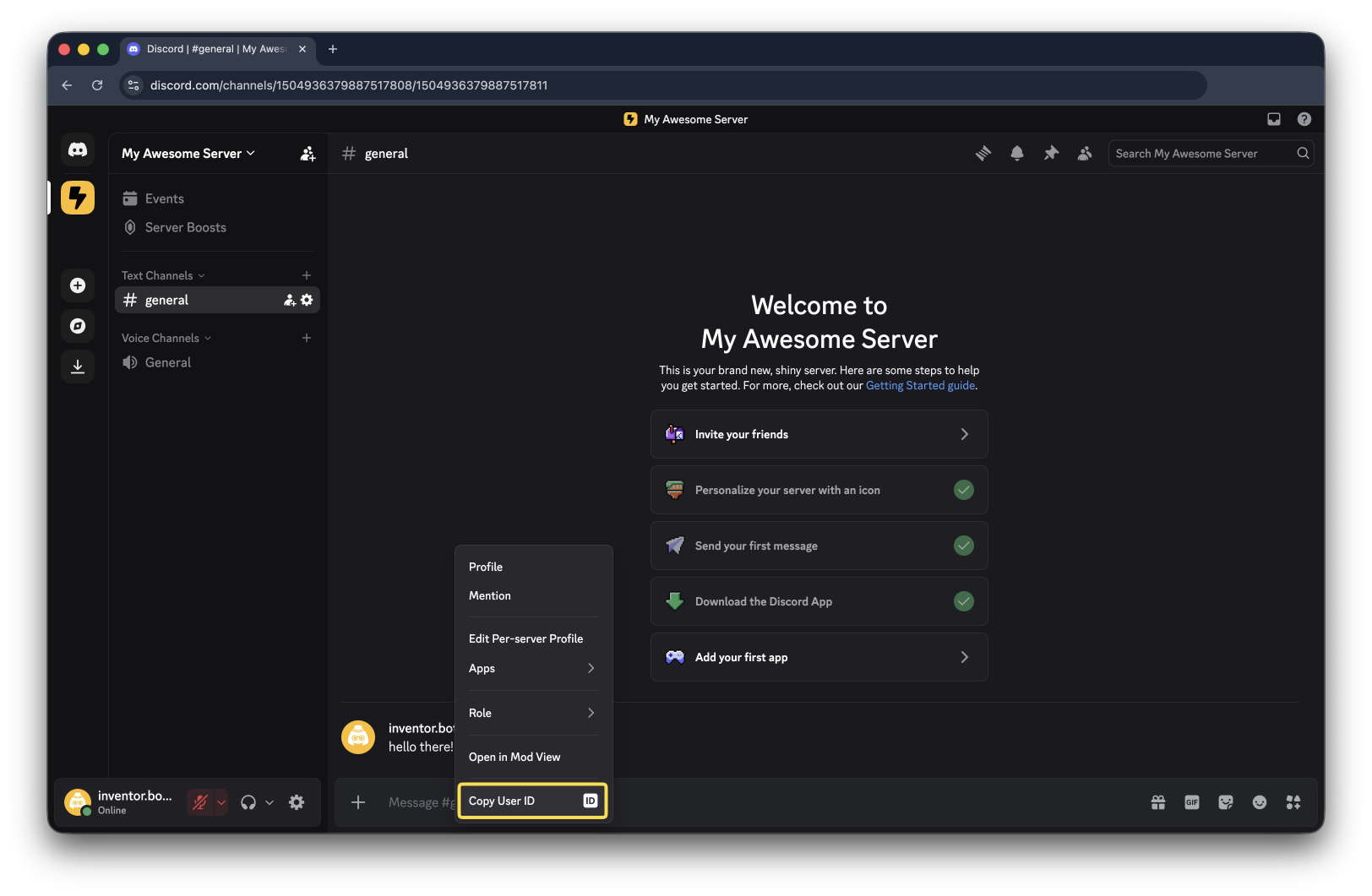This screenshot has width=1372, height=896.
Task: Click the Events calendar icon
Action: (x=130, y=198)
